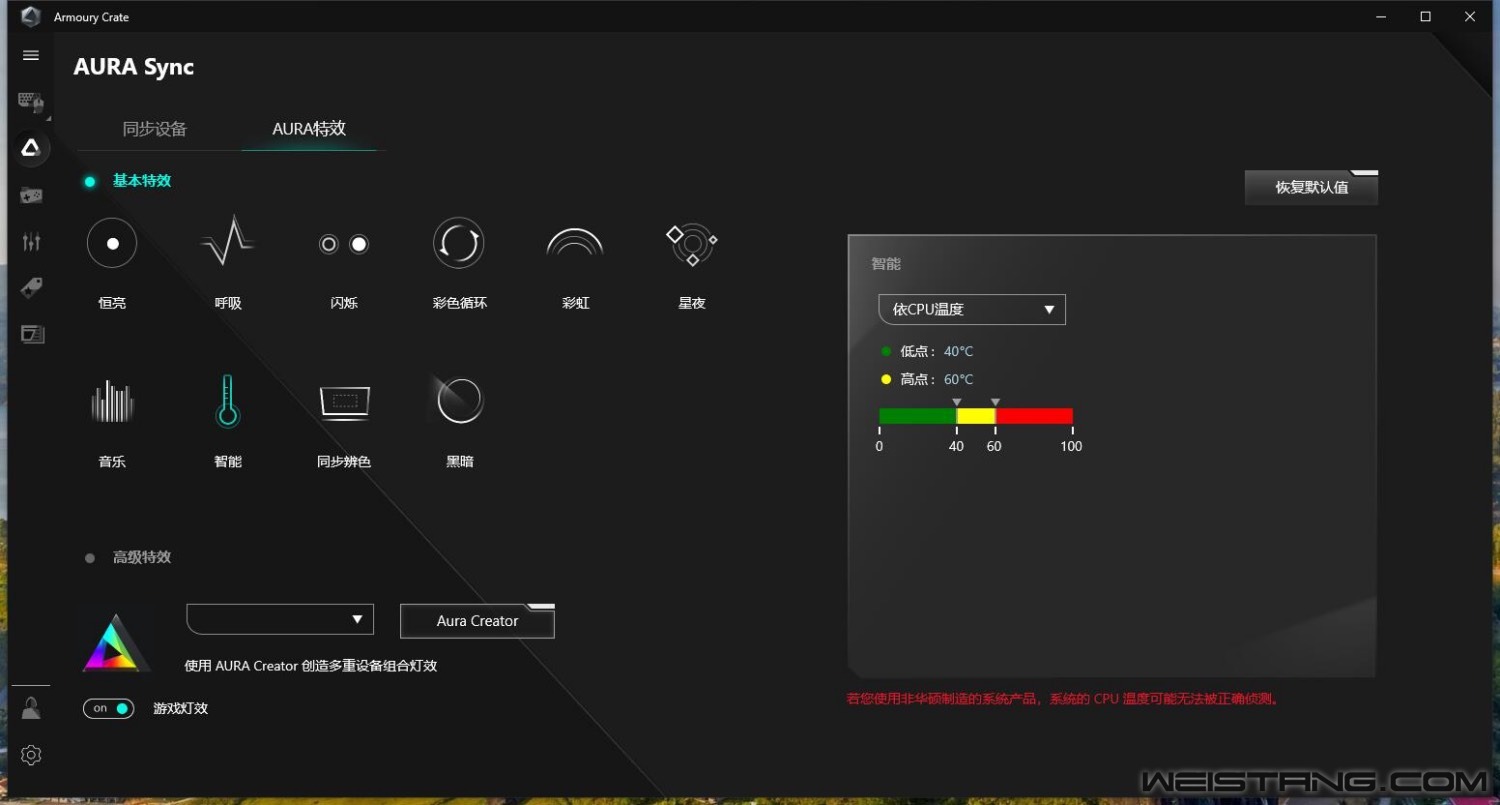The image size is (1500, 805).
Task: Choose the 呼吸 breathing effect icon
Action: 228,243
